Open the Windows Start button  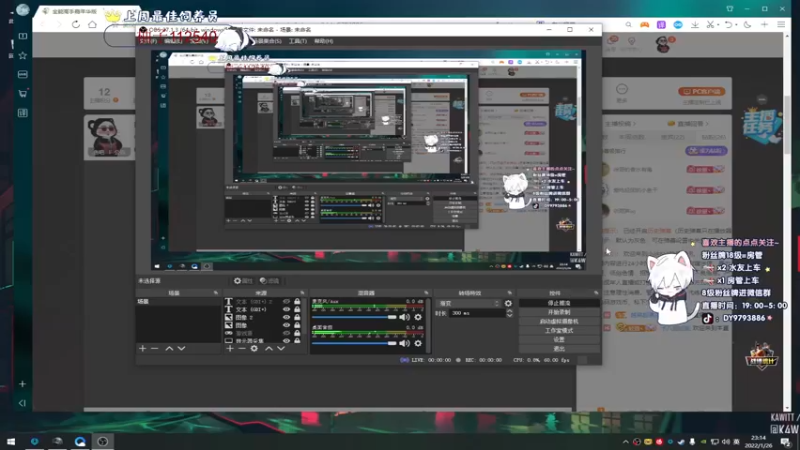coord(11,442)
